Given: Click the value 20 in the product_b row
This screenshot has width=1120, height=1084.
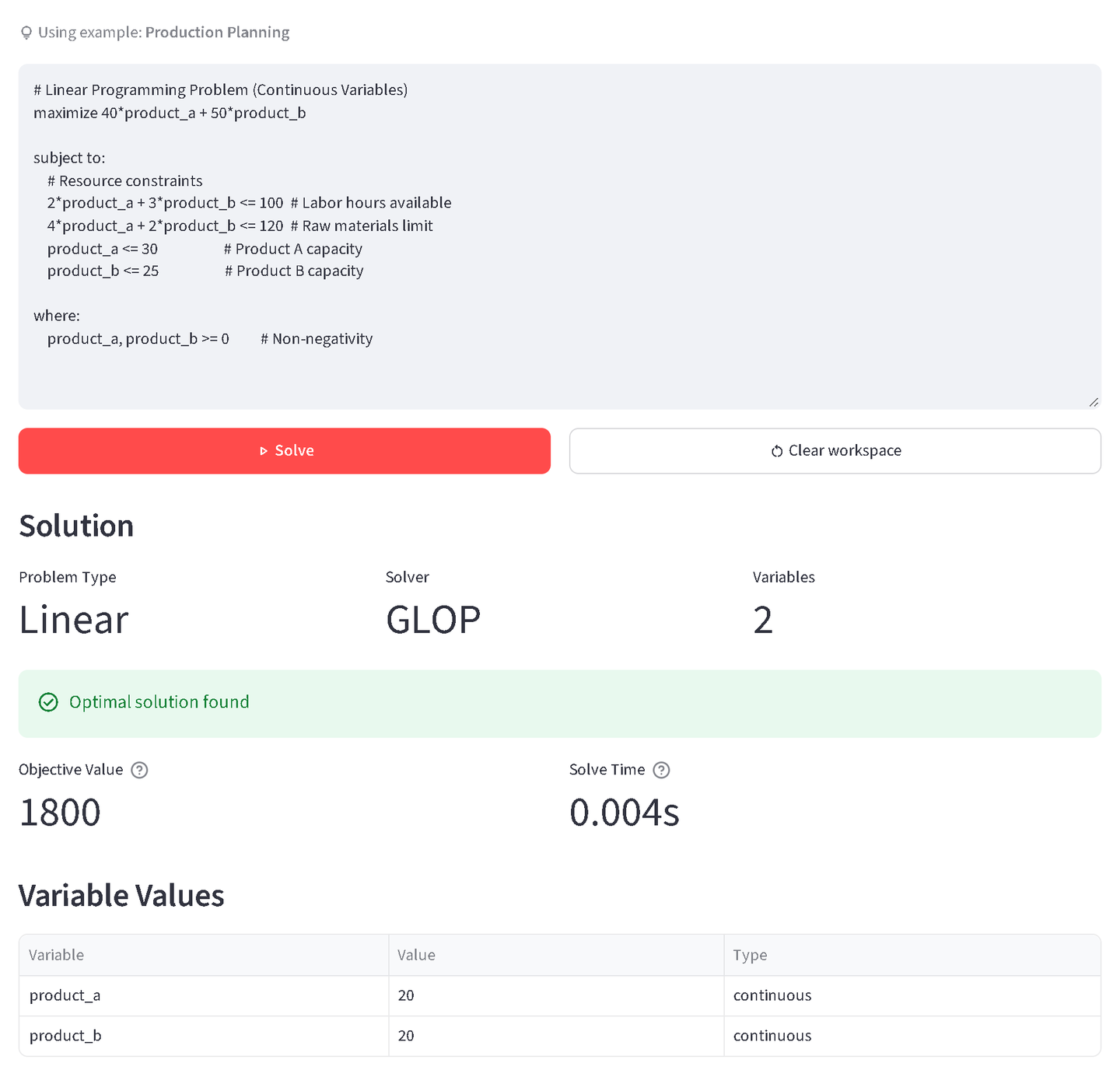Looking at the screenshot, I should [x=556, y=1037].
